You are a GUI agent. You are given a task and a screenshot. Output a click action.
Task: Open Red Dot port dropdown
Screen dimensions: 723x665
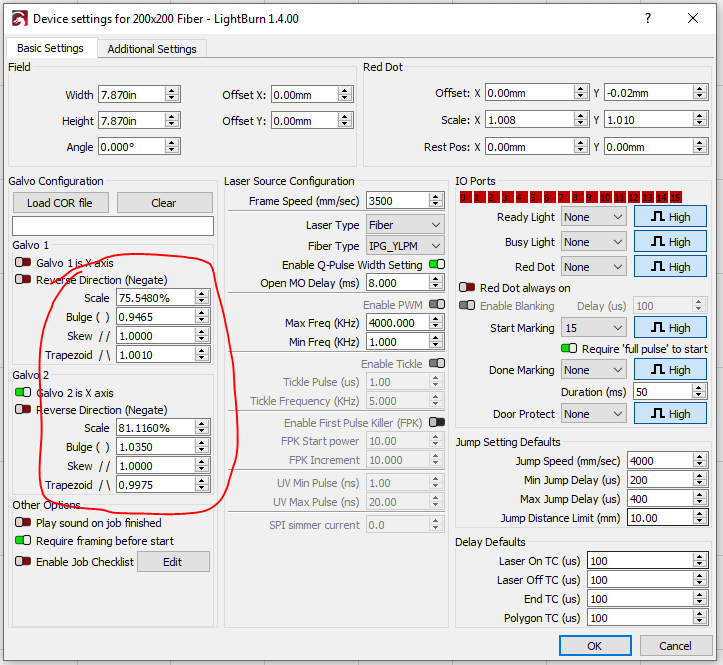(593, 267)
